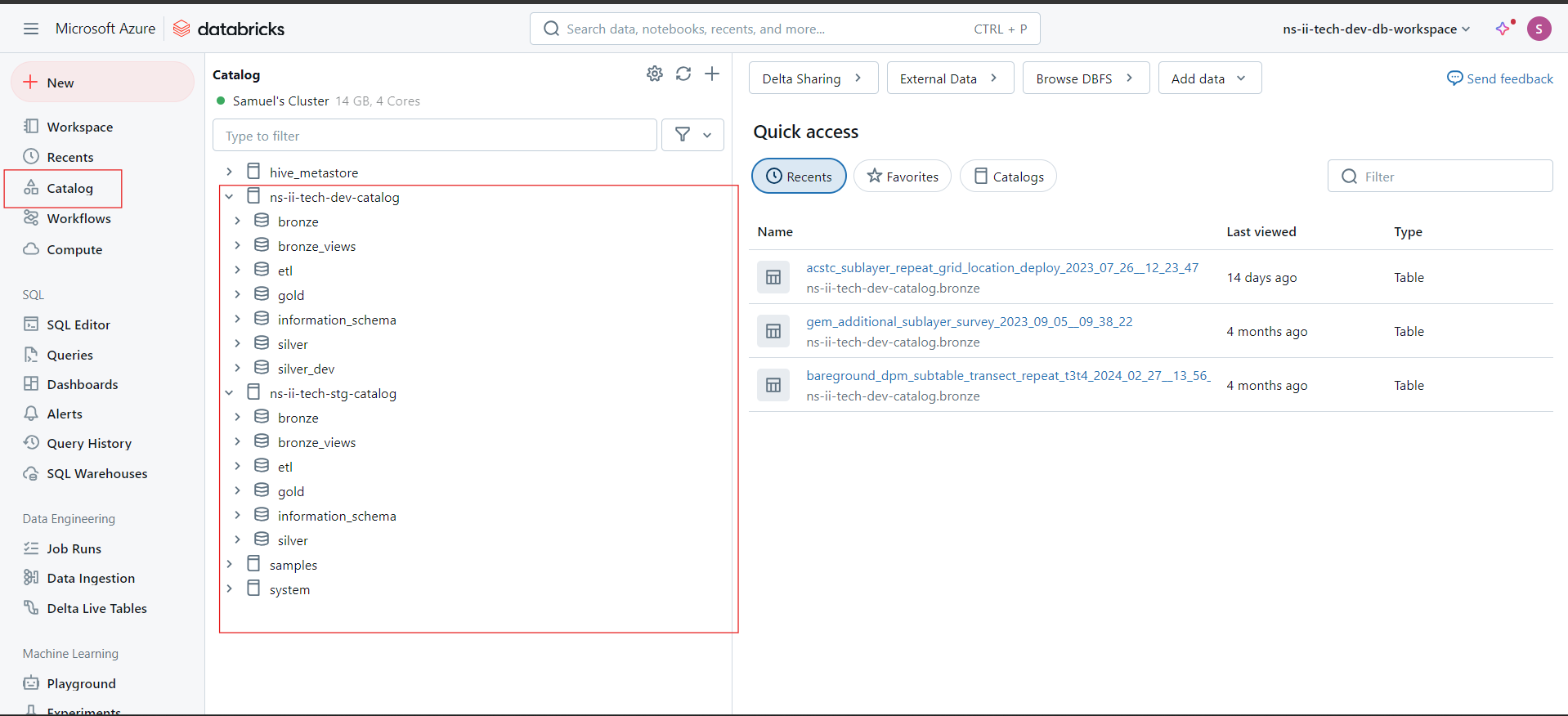The image size is (1568, 716).
Task: Click the plus icon to add catalog
Action: pos(712,74)
